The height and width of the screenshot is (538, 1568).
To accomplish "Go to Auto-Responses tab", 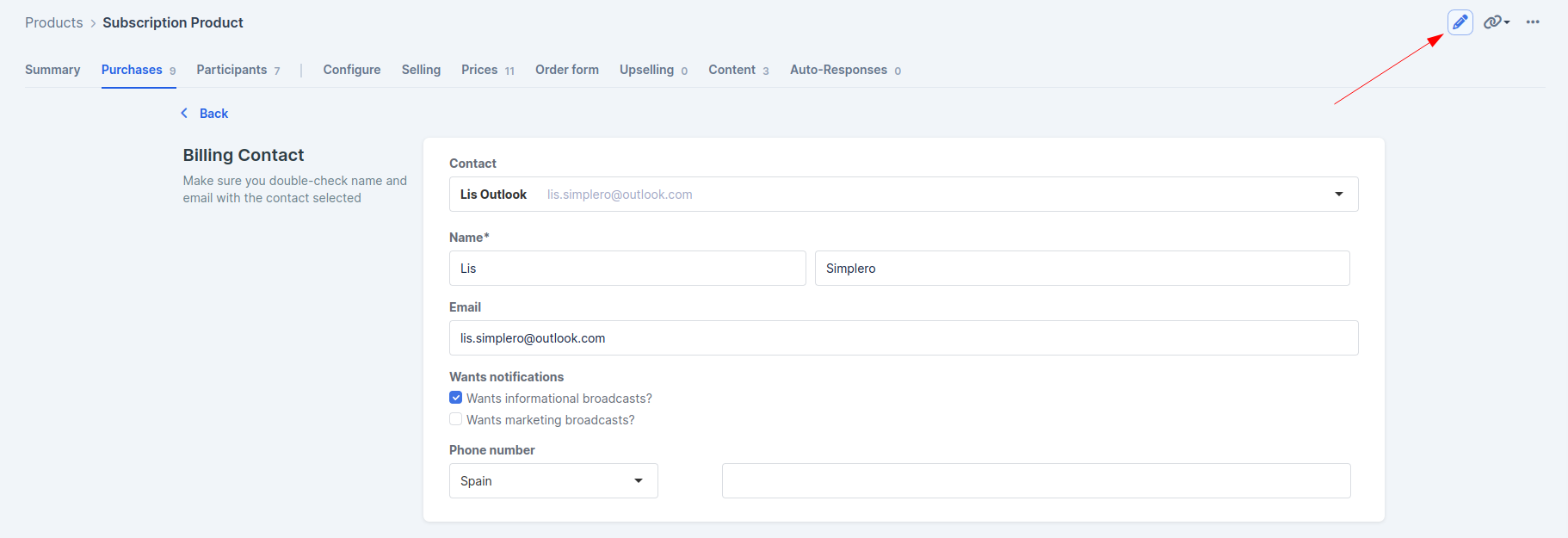I will point(845,70).
